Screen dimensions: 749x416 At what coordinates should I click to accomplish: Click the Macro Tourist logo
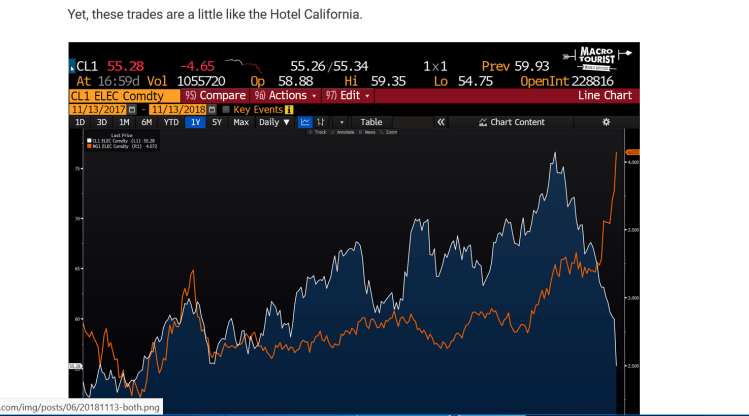pyautogui.click(x=598, y=57)
